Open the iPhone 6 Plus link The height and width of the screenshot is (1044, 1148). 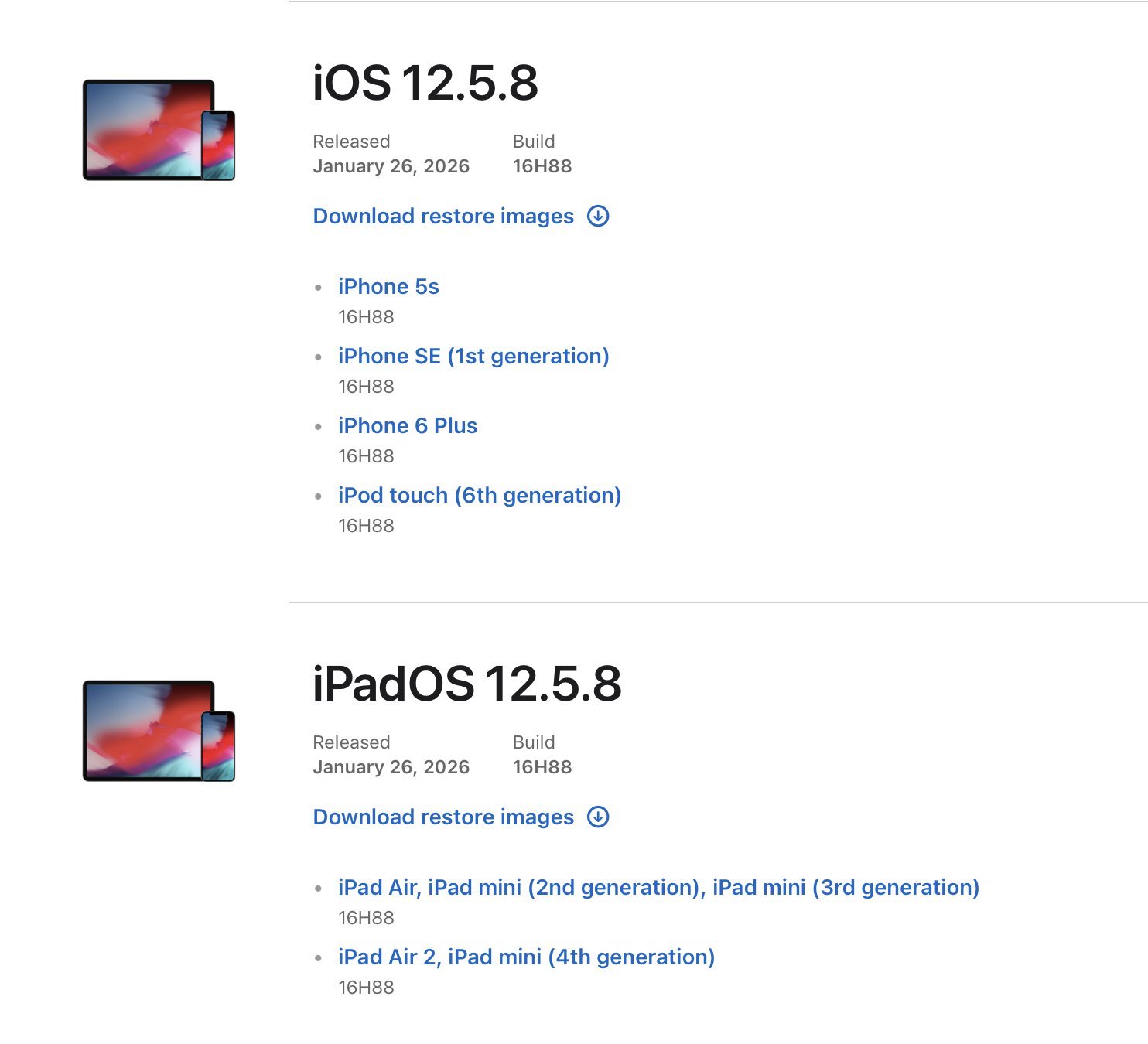[x=408, y=426]
